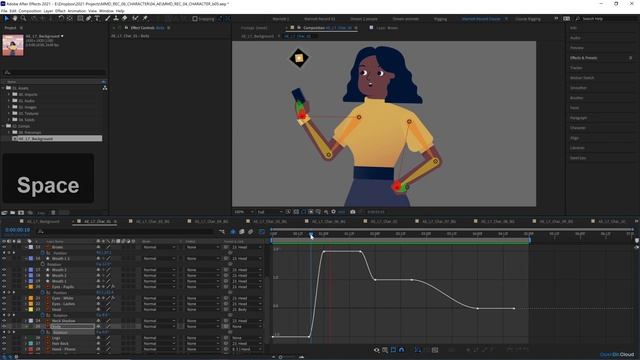This screenshot has height=360, width=640.
Task: Open the Motion Sketch panel
Action: click(582, 78)
